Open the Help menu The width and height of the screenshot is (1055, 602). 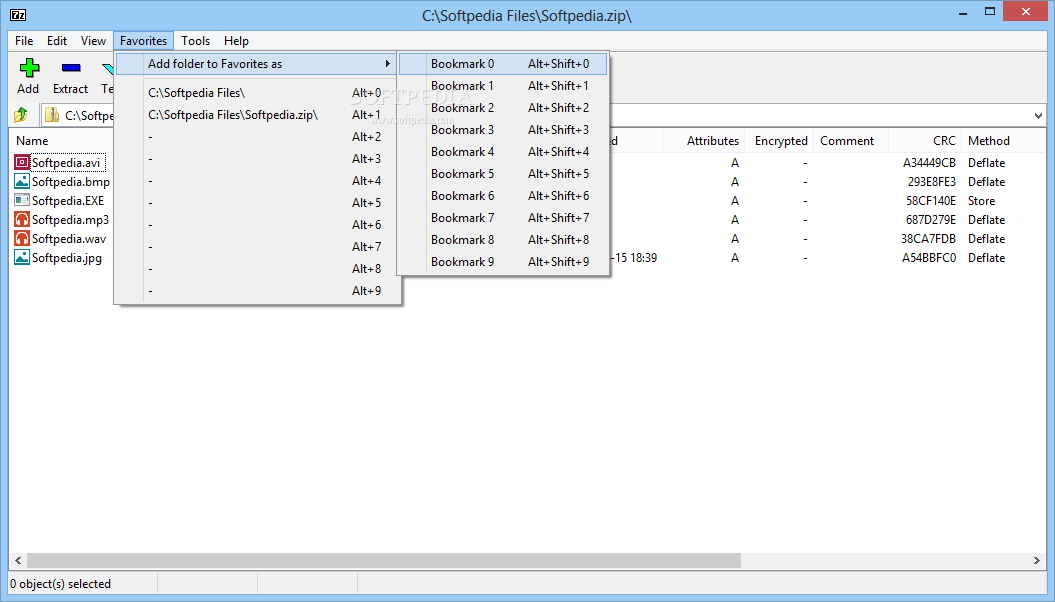pyautogui.click(x=236, y=41)
